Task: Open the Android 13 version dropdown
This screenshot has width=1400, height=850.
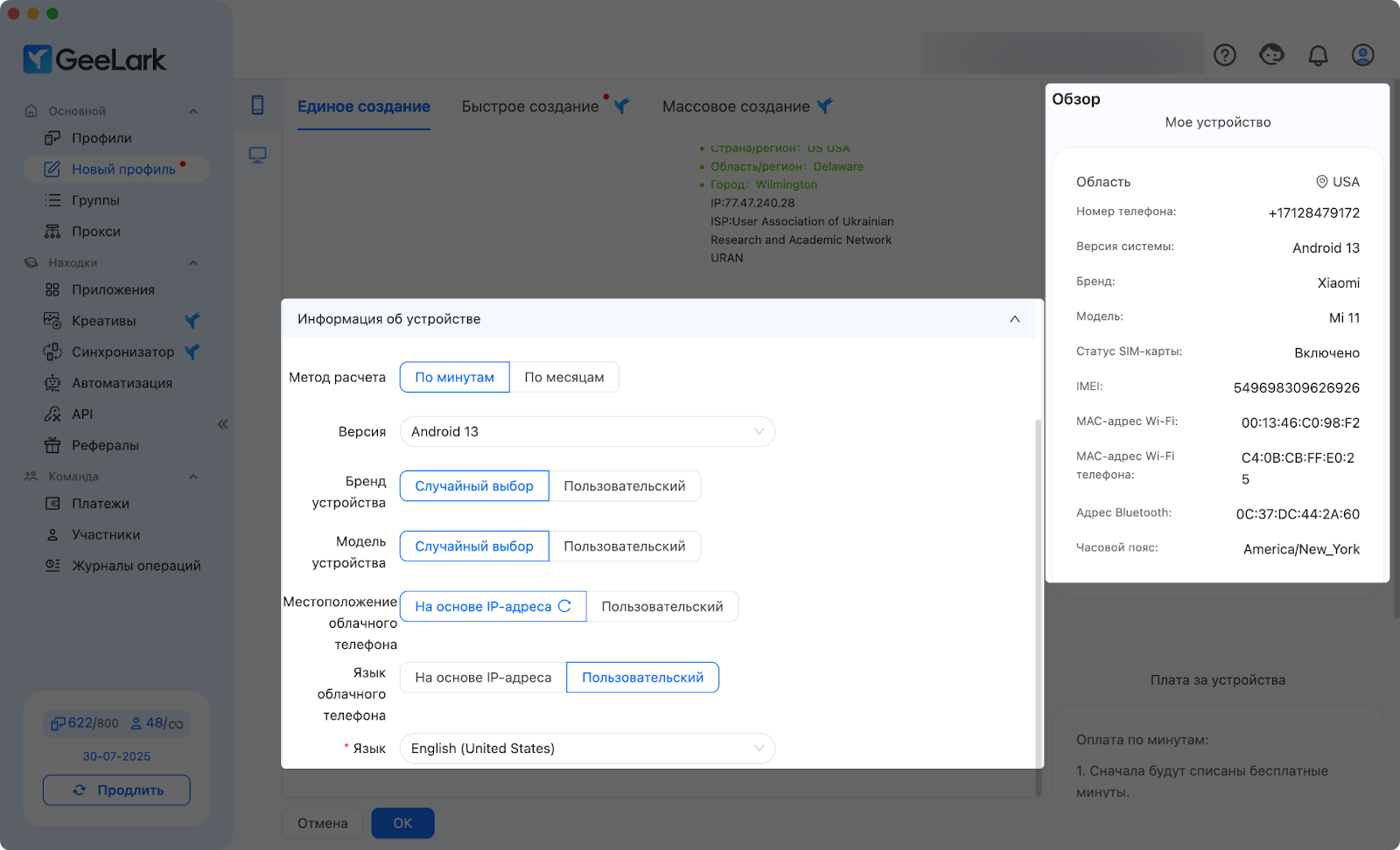Action: [x=587, y=431]
